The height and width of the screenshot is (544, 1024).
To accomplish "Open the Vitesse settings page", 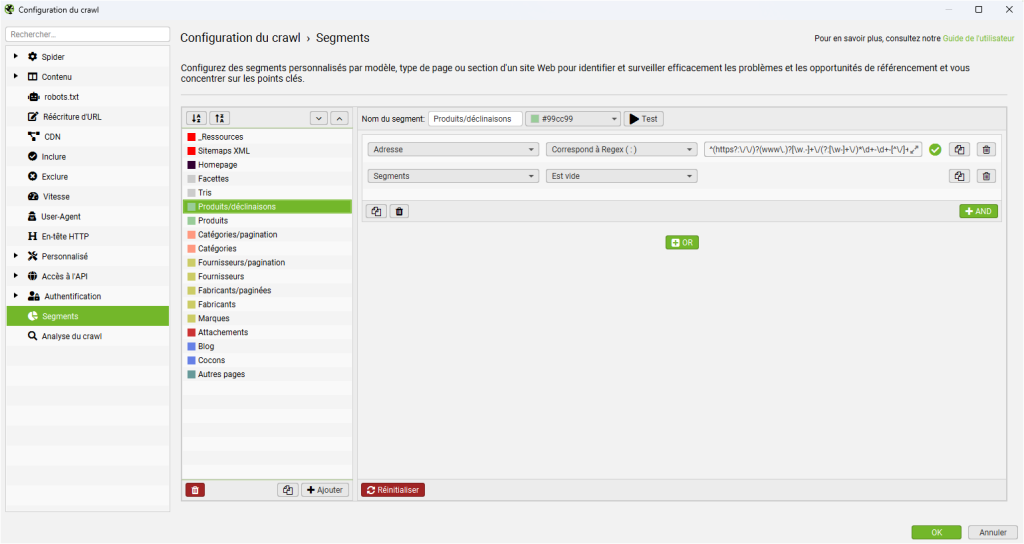I will tap(57, 197).
